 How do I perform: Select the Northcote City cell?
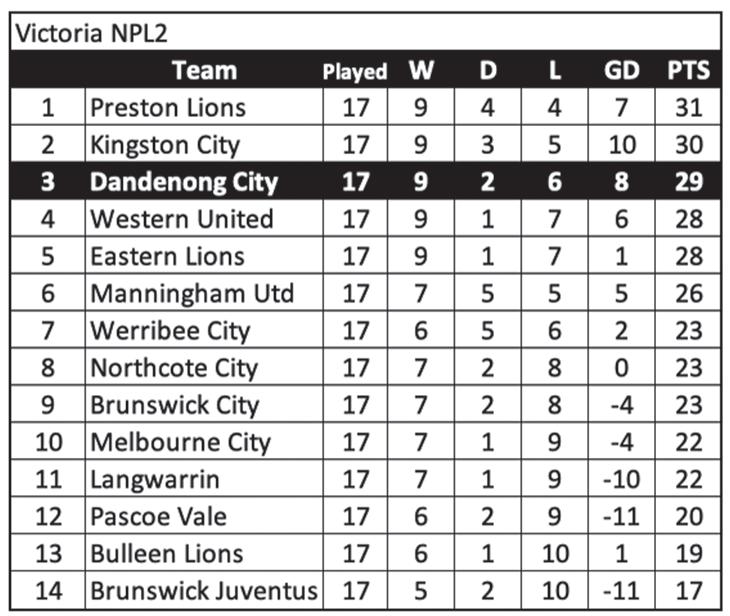[204, 367]
